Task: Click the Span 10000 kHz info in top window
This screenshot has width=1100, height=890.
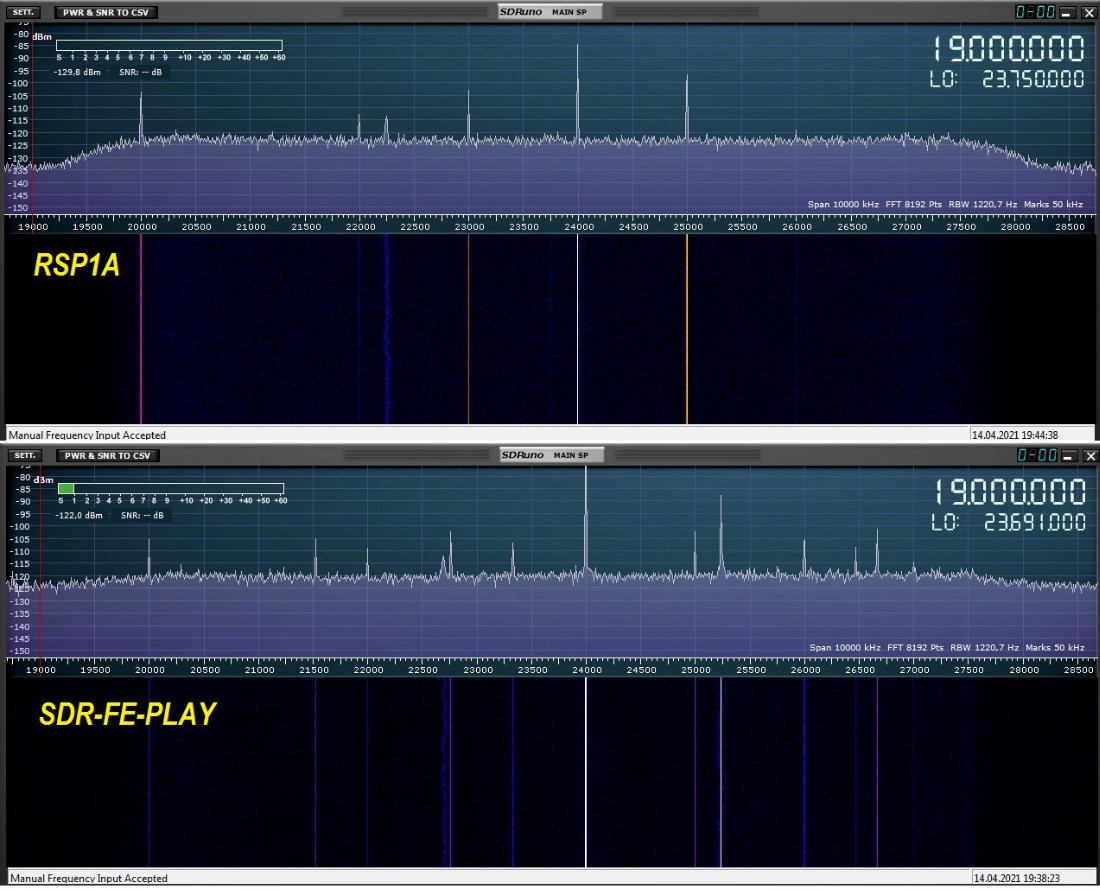Action: [x=843, y=205]
